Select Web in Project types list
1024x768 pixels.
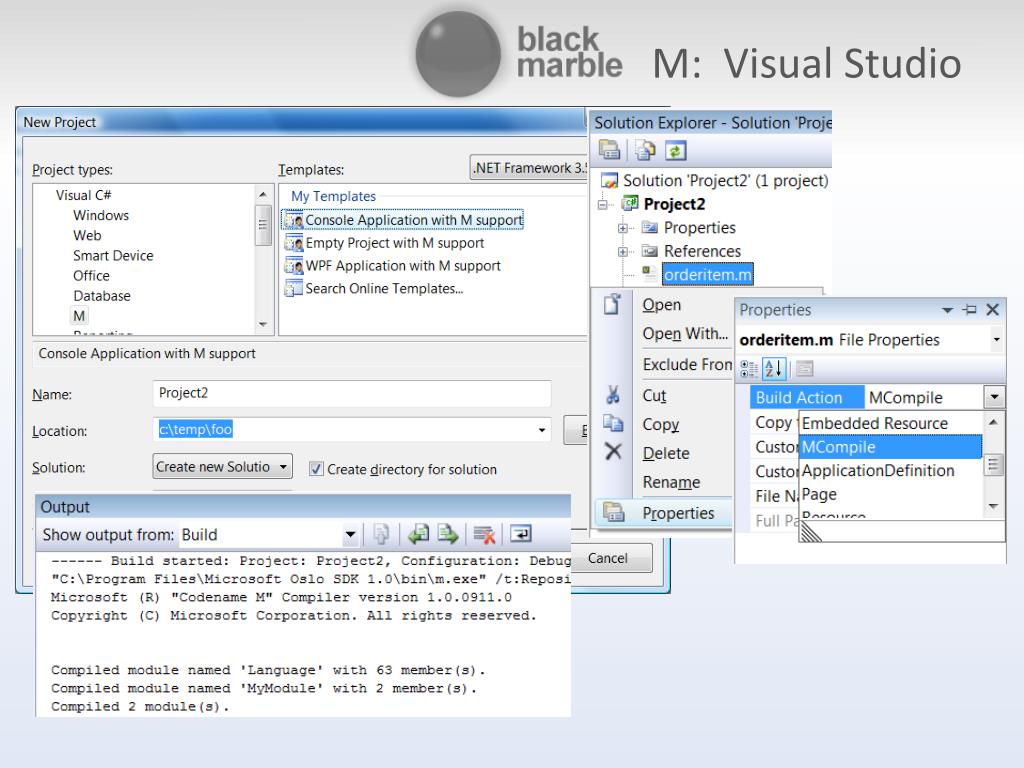point(87,236)
